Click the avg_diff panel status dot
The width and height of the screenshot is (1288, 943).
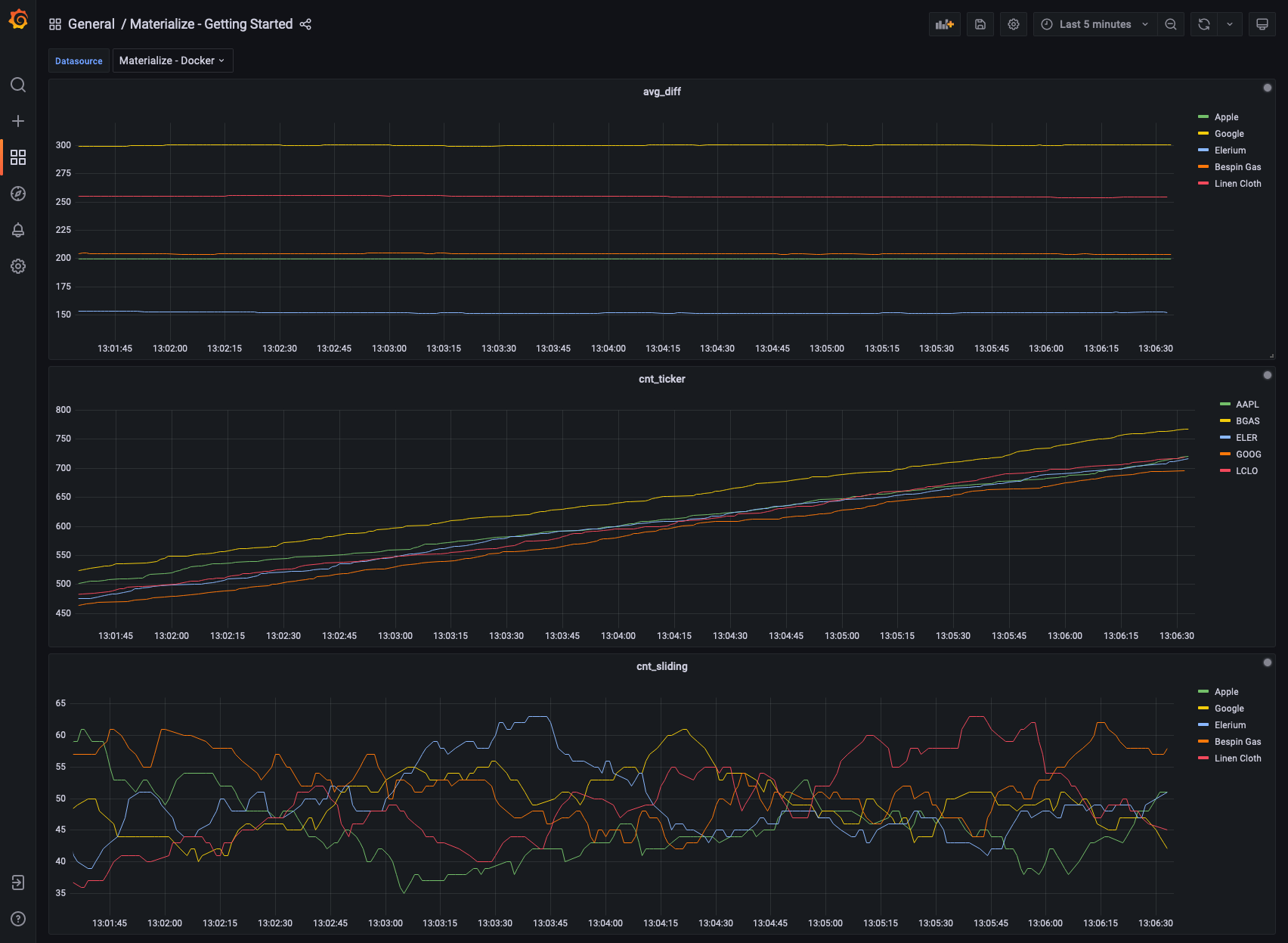click(1268, 88)
